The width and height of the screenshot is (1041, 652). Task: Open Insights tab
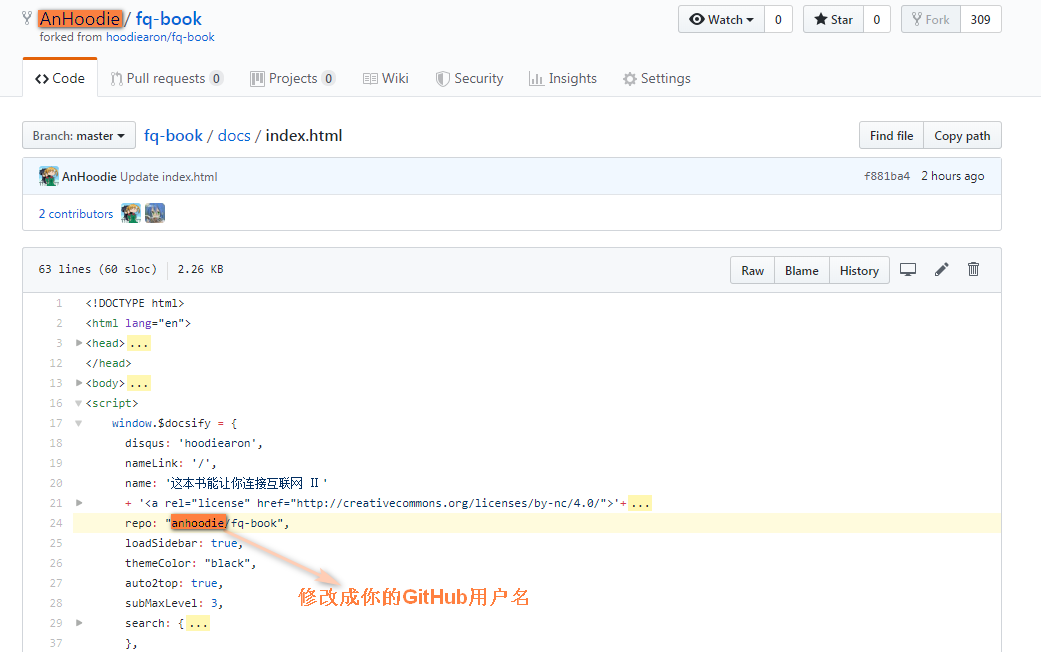[x=563, y=78]
